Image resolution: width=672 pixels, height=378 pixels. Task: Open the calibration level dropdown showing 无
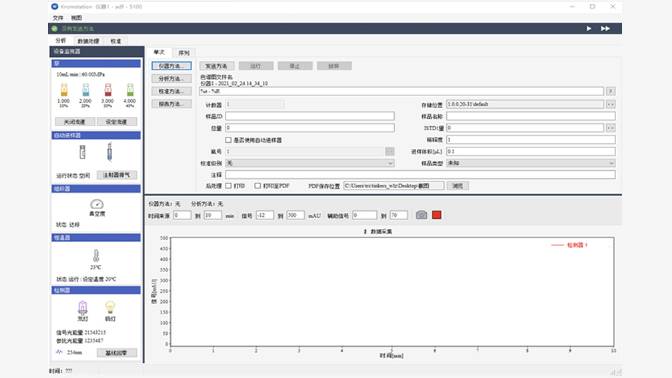[x=310, y=163]
